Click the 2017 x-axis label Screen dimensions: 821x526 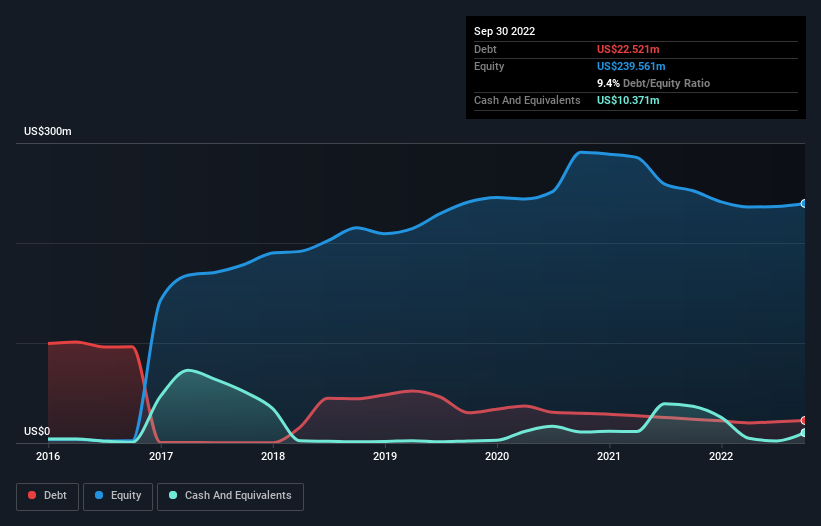(x=161, y=456)
